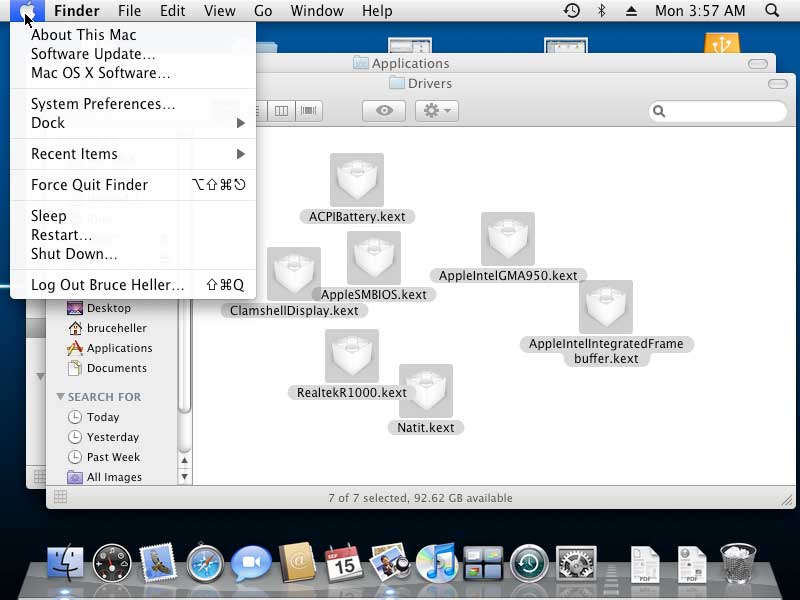This screenshot has height=600, width=800.
Task: Click the Bluetooth menu bar icon
Action: click(x=602, y=11)
